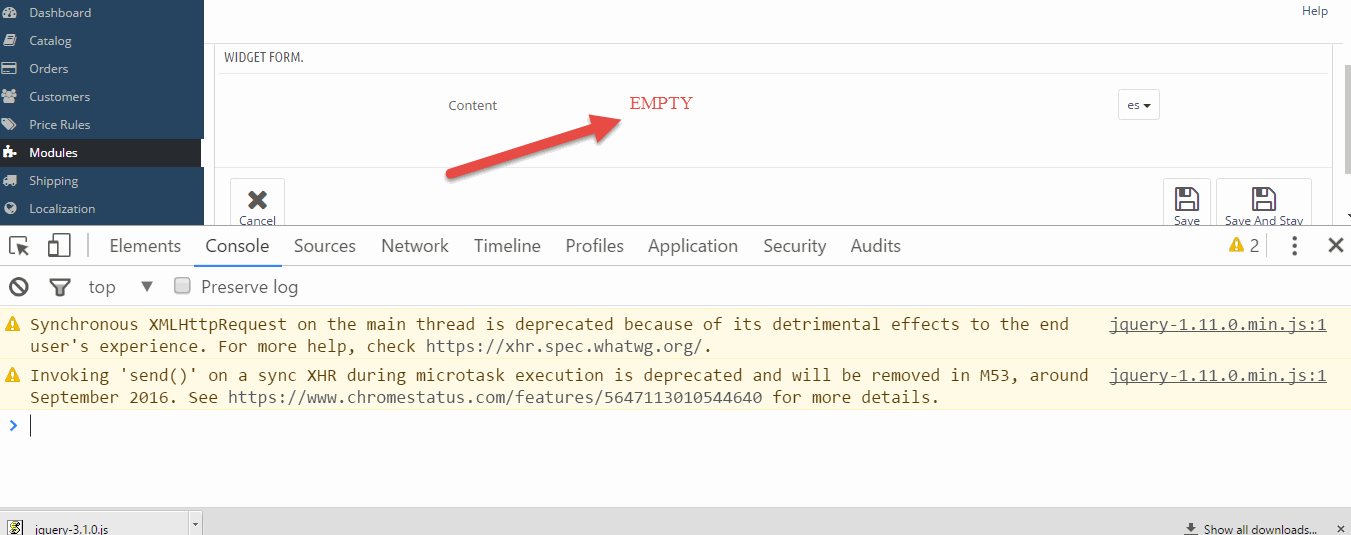Open Shipping section
Viewport: 1351px width, 535px height.
tap(53, 181)
